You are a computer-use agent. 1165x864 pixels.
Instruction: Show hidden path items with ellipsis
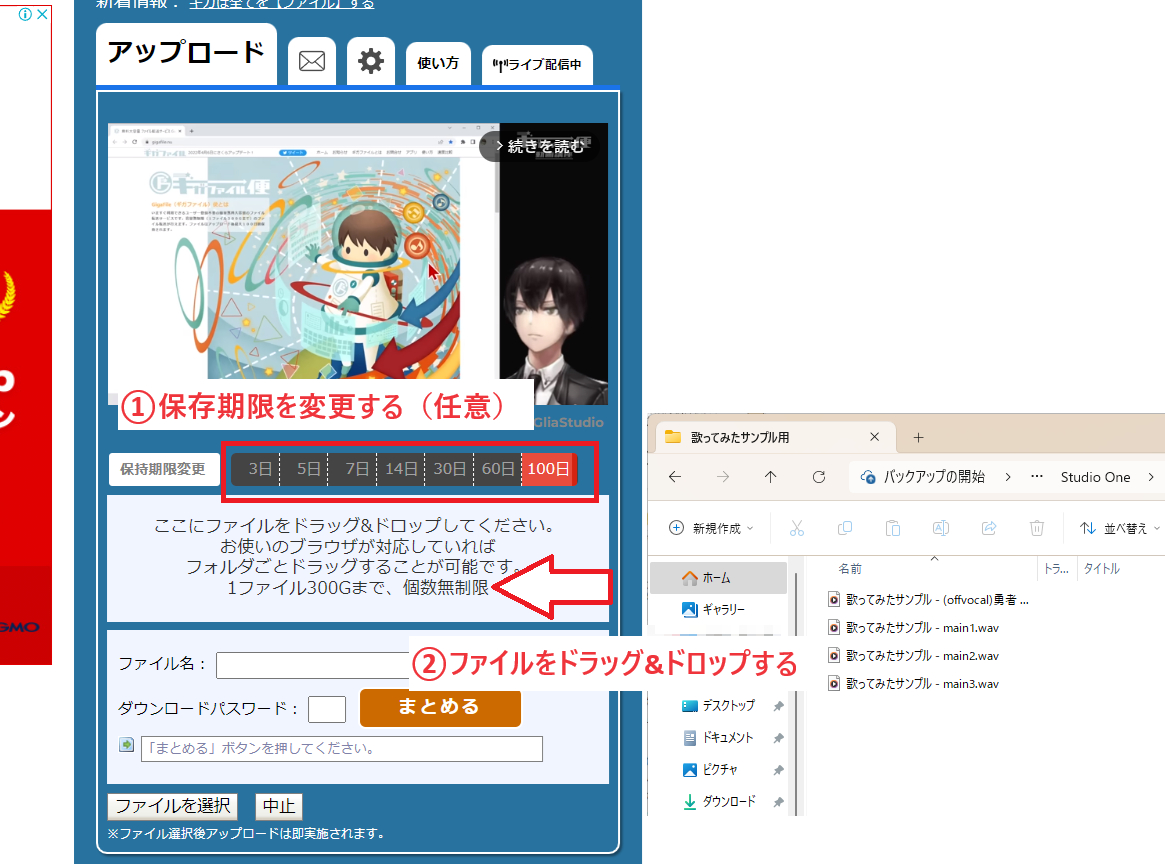point(1037,477)
